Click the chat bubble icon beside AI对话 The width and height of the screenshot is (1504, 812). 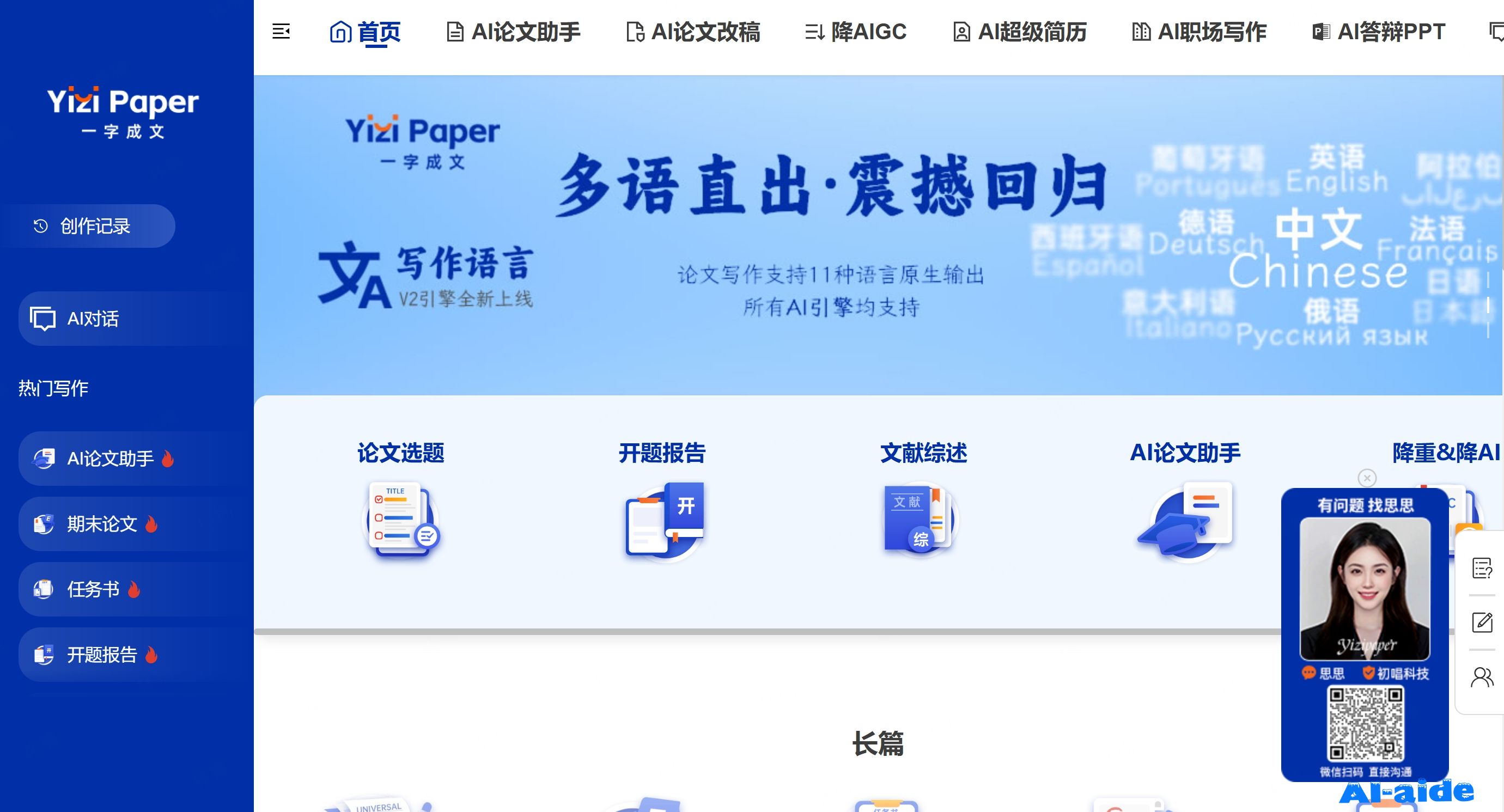click(x=42, y=319)
